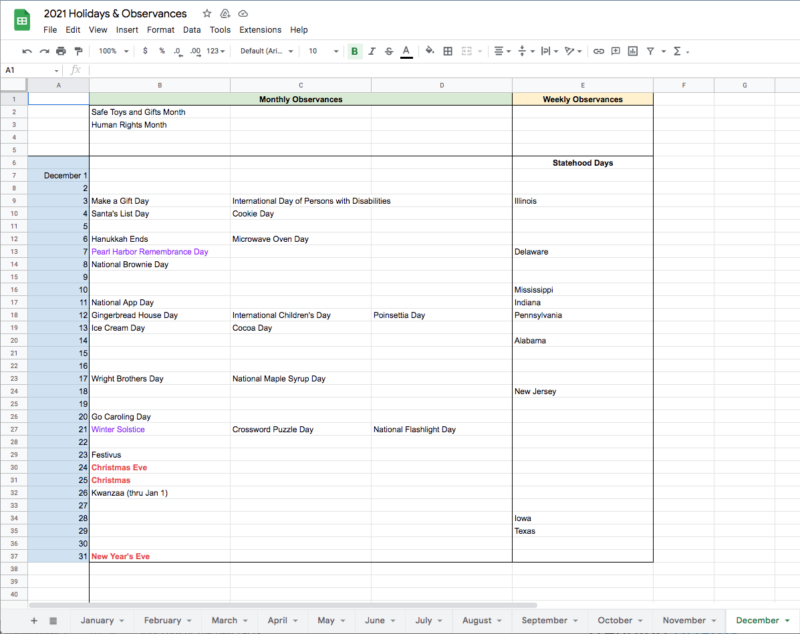Open the font size dropdown

322,51
